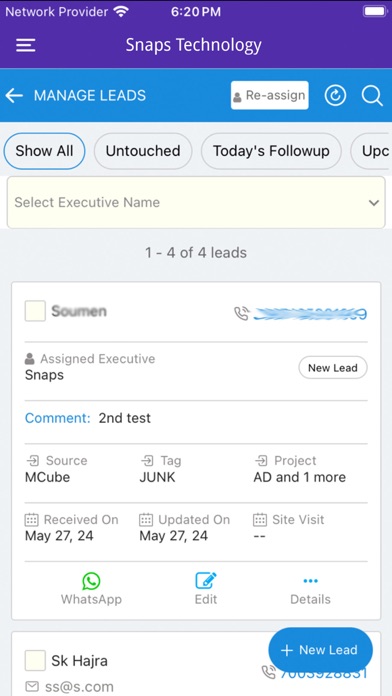Call Sk Hajra via phone icon

pyautogui.click(x=269, y=672)
